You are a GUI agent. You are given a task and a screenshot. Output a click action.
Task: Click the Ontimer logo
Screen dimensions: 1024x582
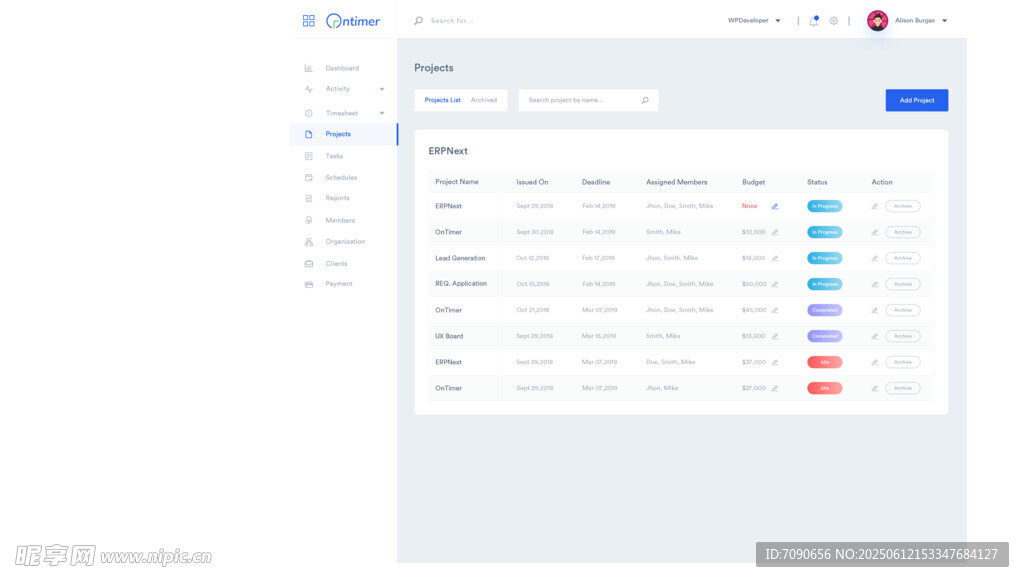353,21
